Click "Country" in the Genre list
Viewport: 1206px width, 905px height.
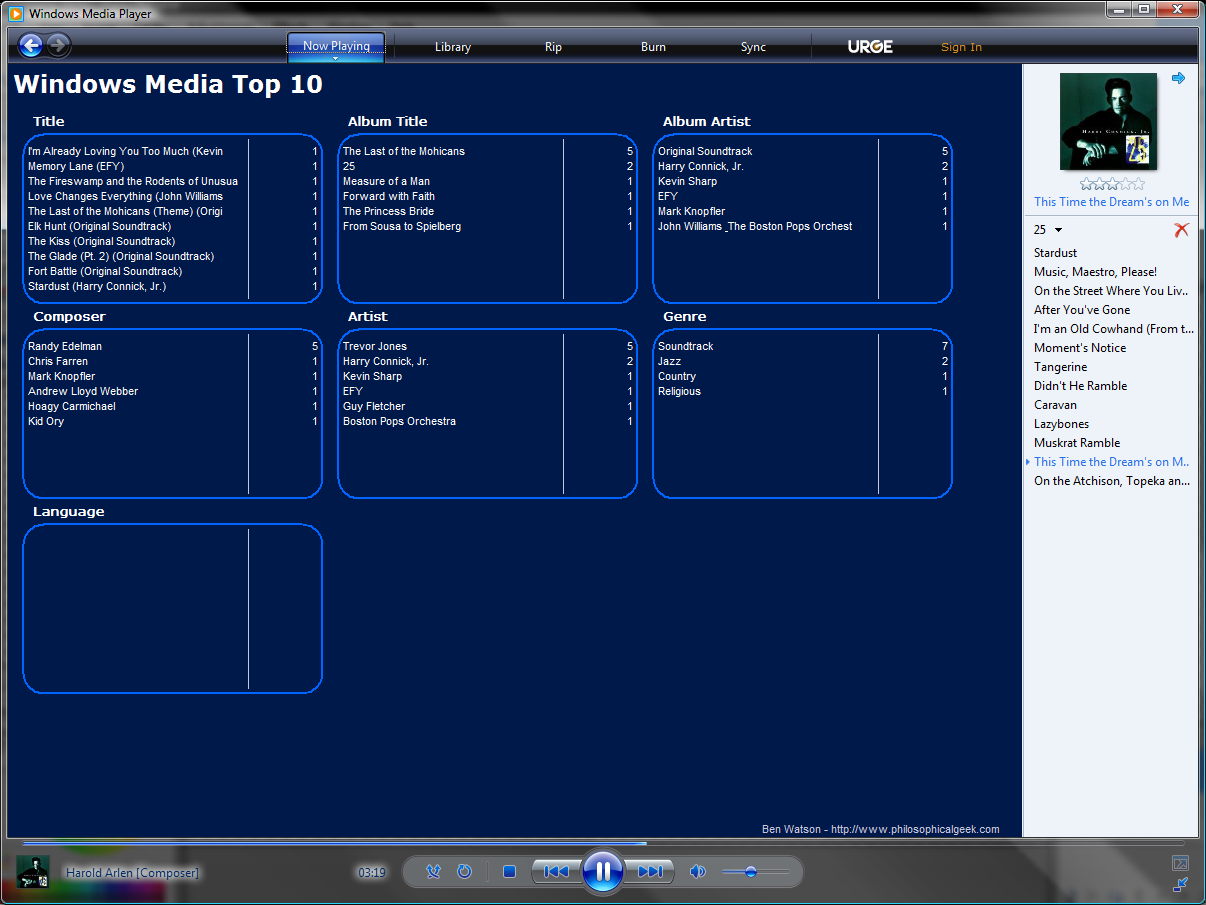coord(677,376)
